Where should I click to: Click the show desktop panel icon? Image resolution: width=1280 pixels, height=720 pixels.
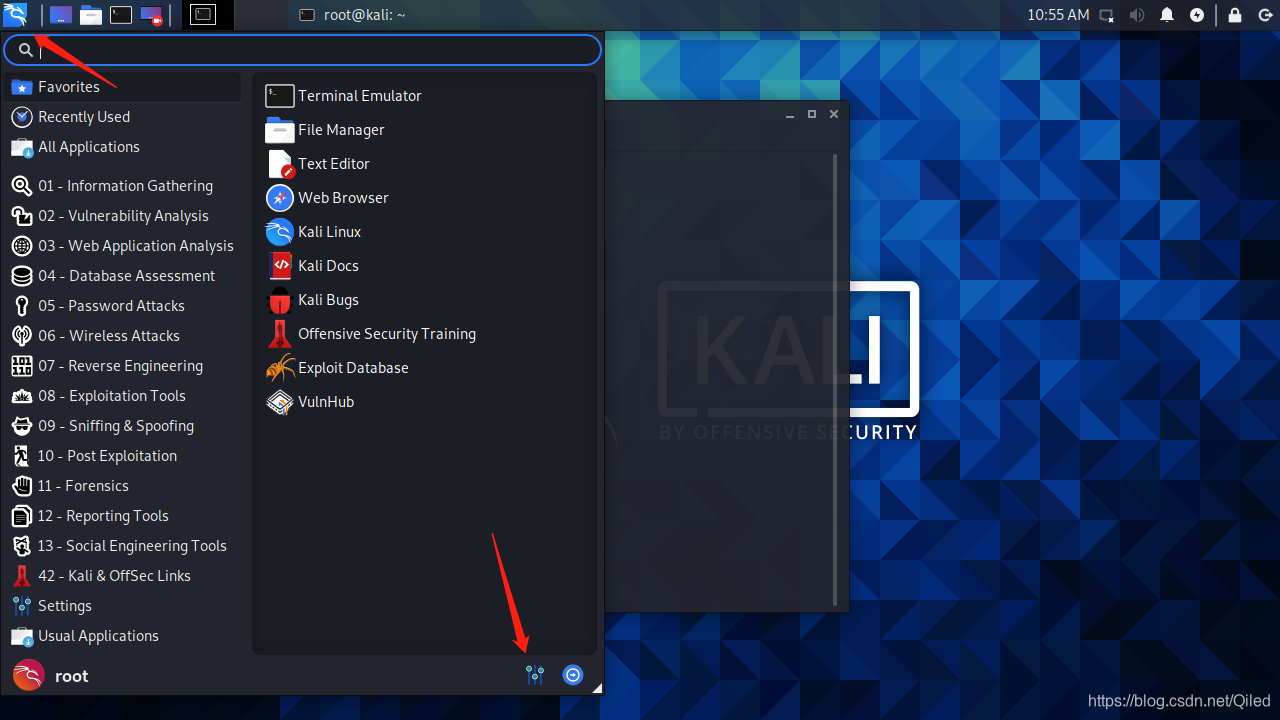tap(60, 15)
